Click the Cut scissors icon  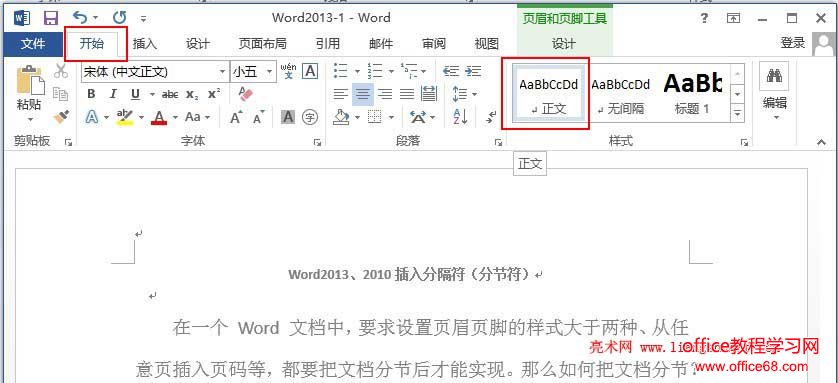pos(61,71)
